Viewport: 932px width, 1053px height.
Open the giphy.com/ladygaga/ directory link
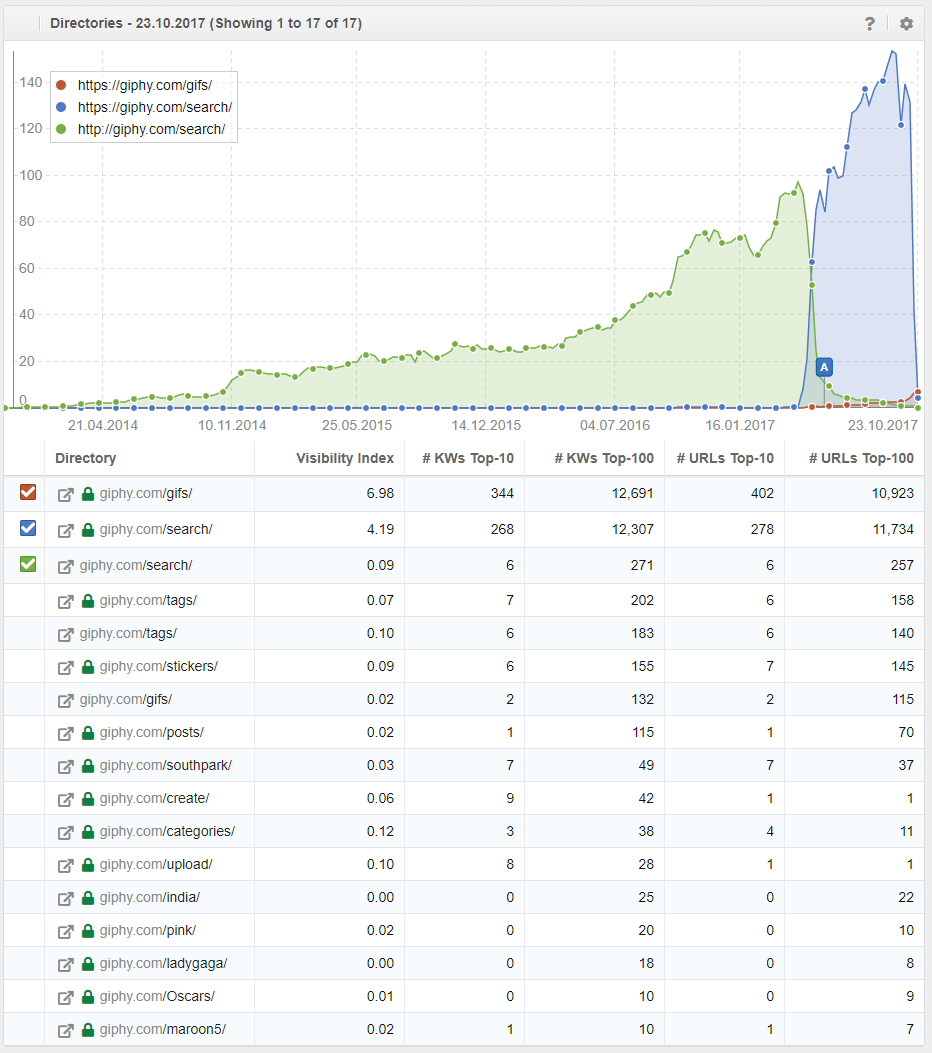point(163,963)
